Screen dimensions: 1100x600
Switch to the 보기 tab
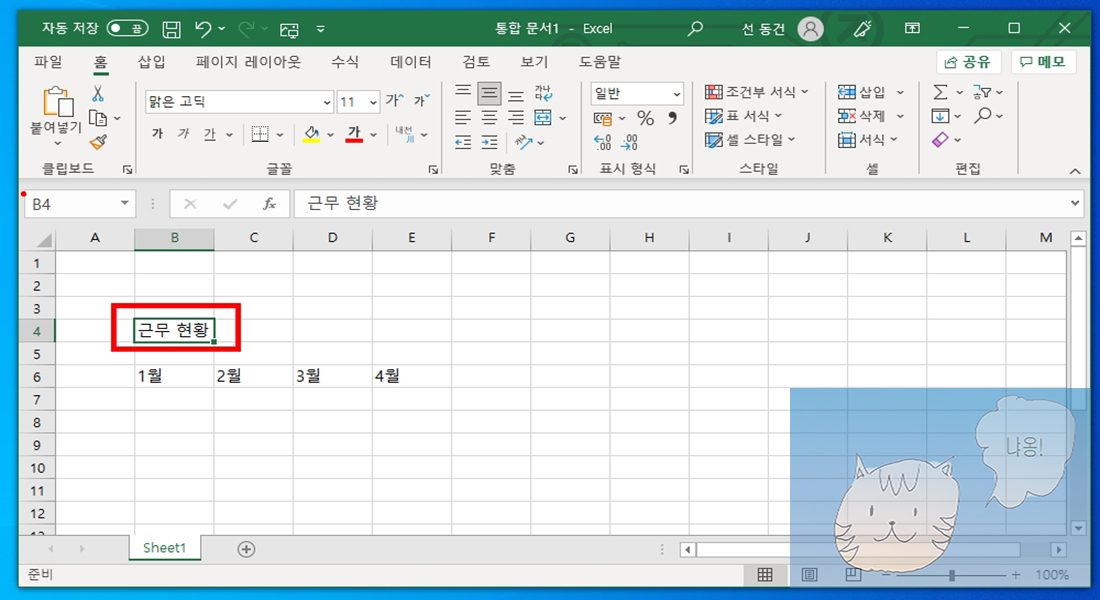(533, 62)
